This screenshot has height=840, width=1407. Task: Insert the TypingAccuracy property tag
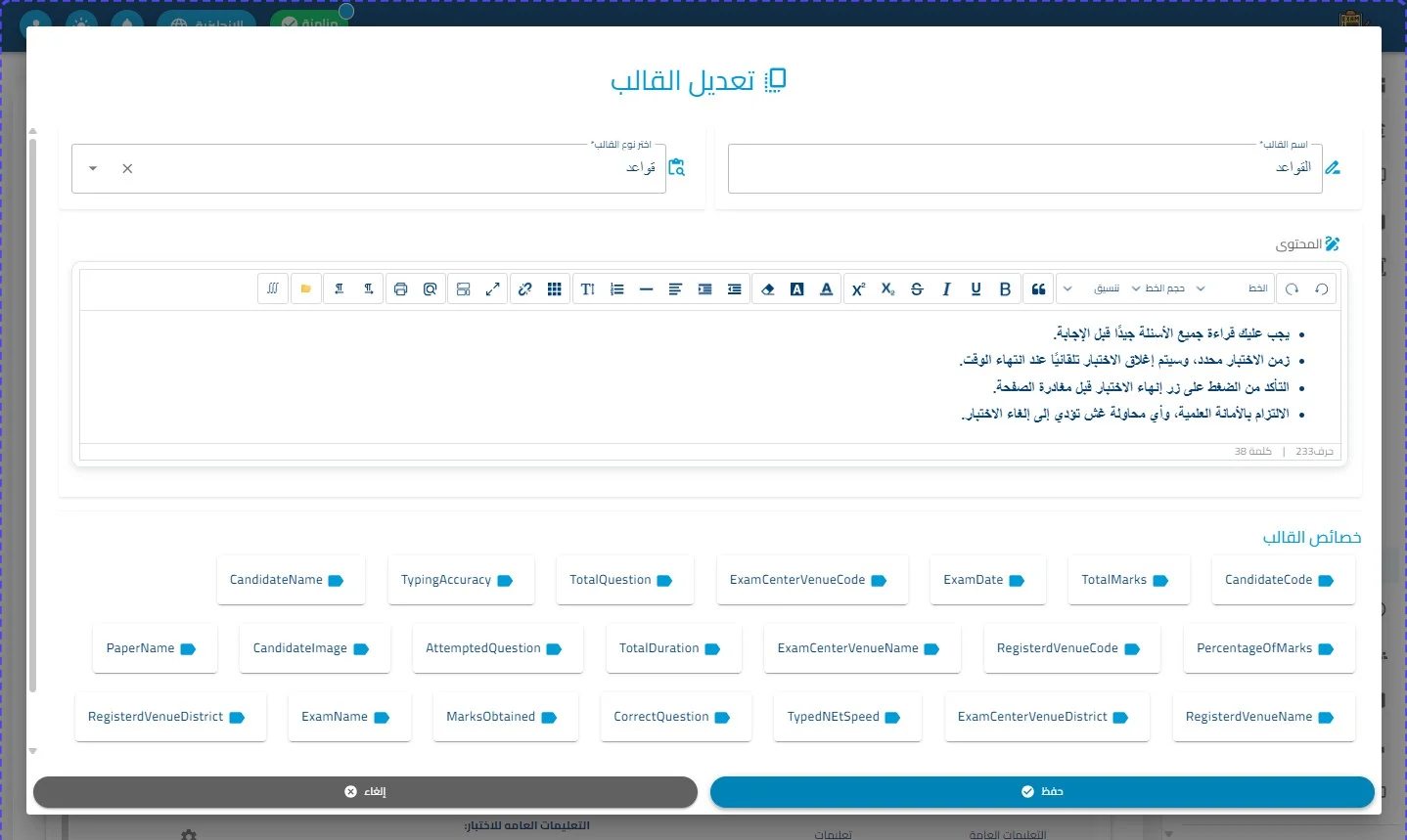click(461, 580)
